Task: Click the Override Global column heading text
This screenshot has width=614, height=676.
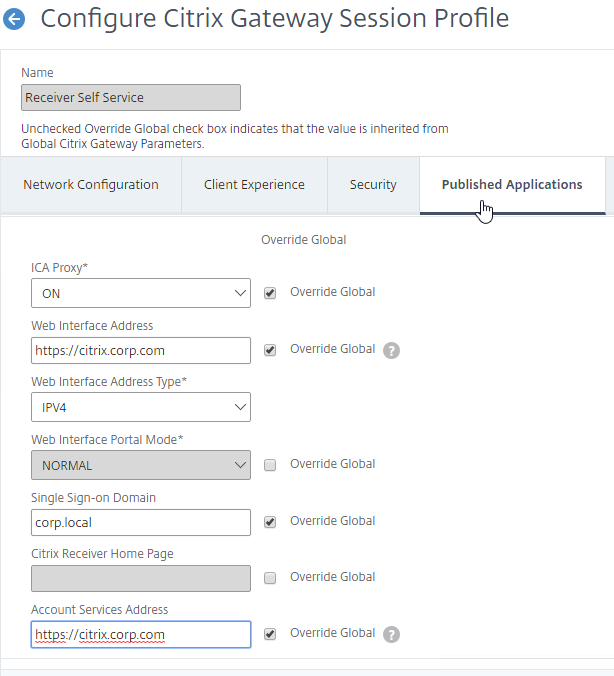Action: 304,240
